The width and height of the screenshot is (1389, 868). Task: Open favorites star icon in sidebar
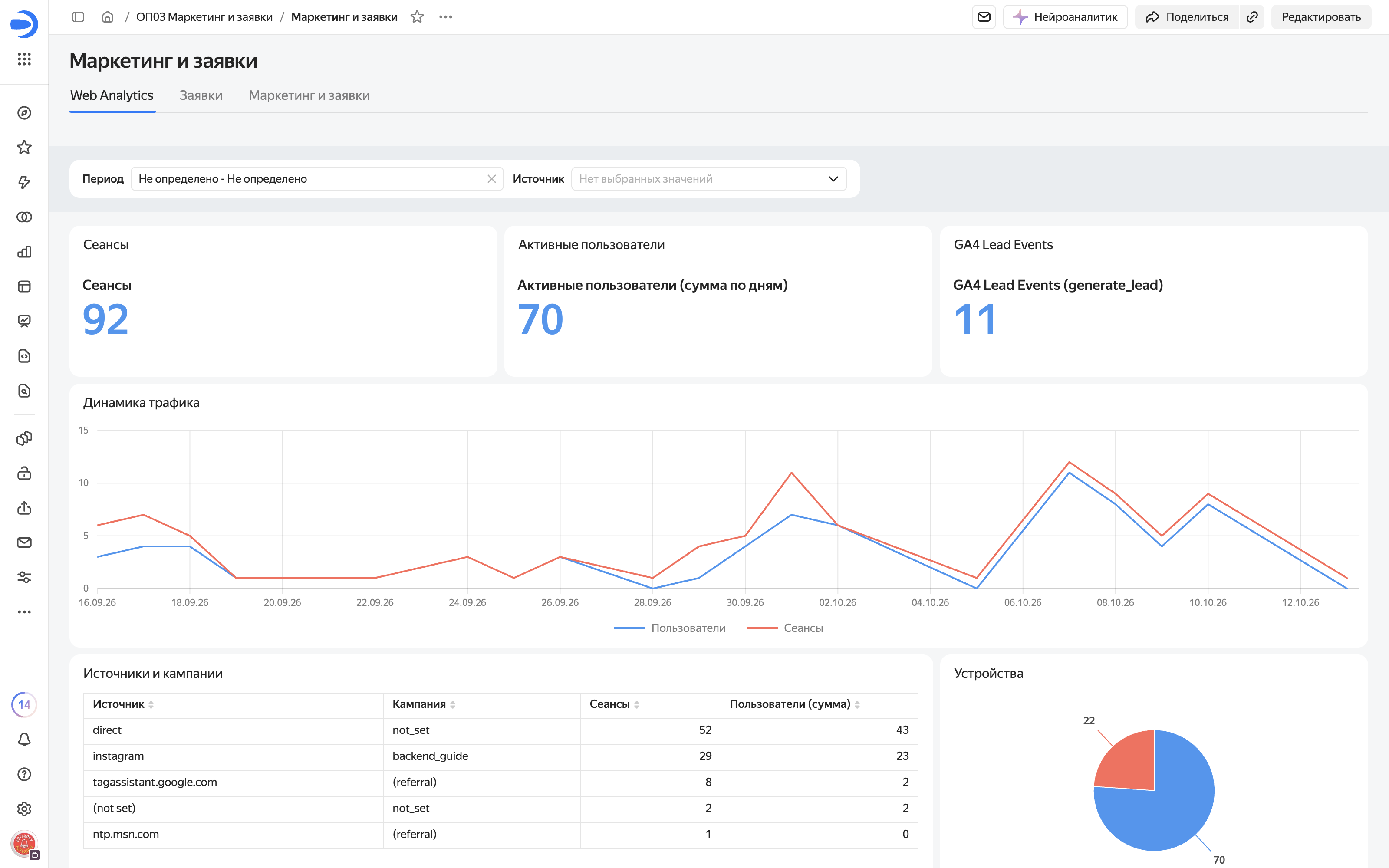[x=24, y=148]
